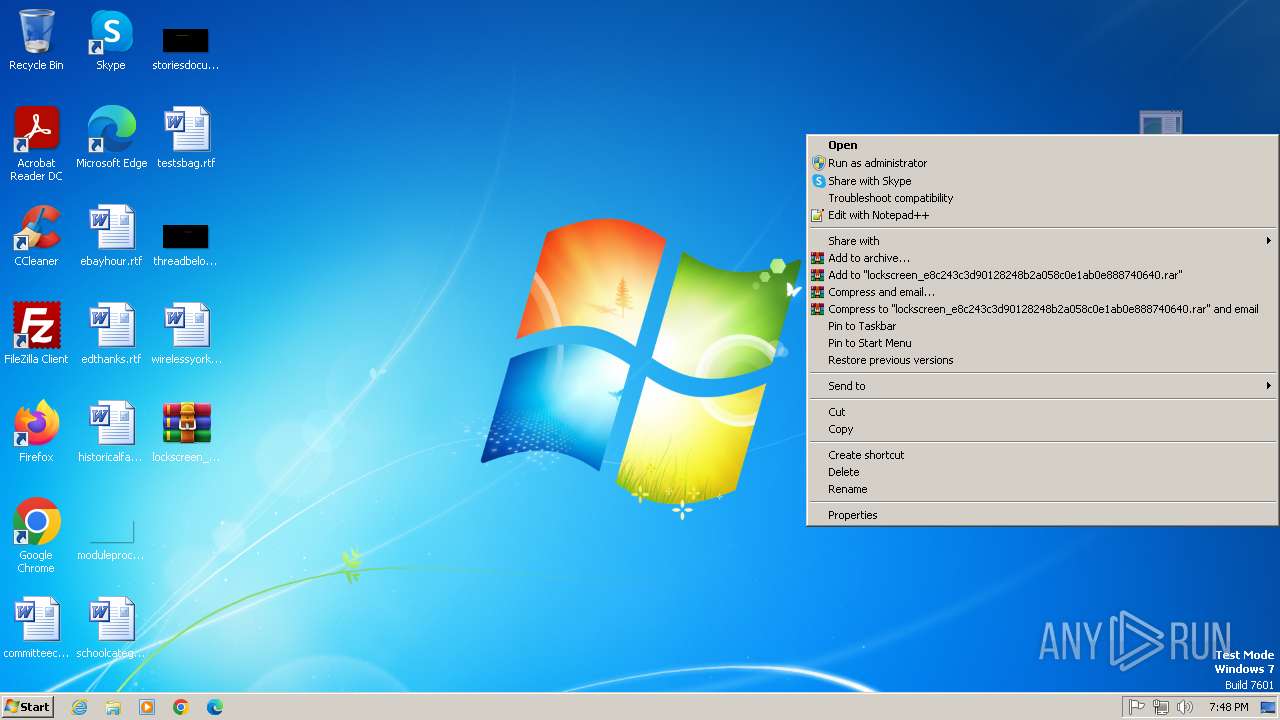Screen dimensions: 1280x720
Task: Select Acrobat Reader DC shortcut
Action: click(36, 143)
